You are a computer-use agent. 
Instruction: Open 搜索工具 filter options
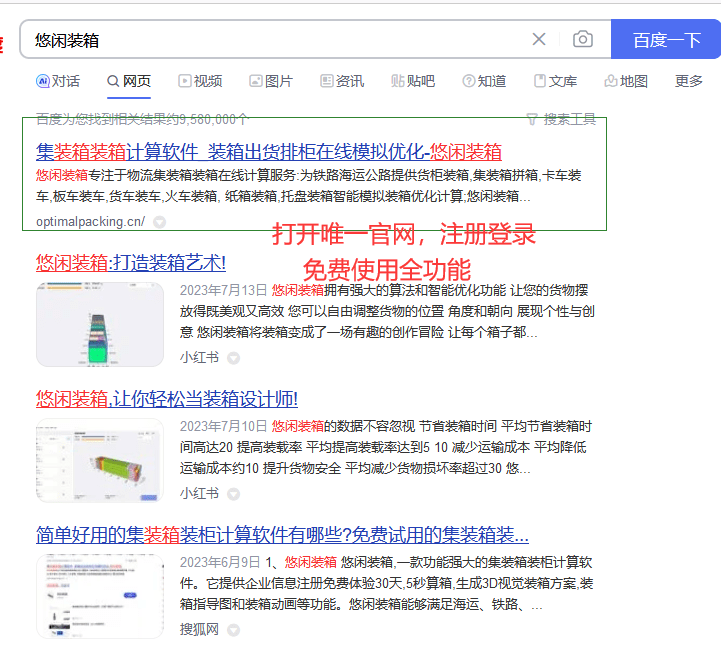click(x=561, y=120)
